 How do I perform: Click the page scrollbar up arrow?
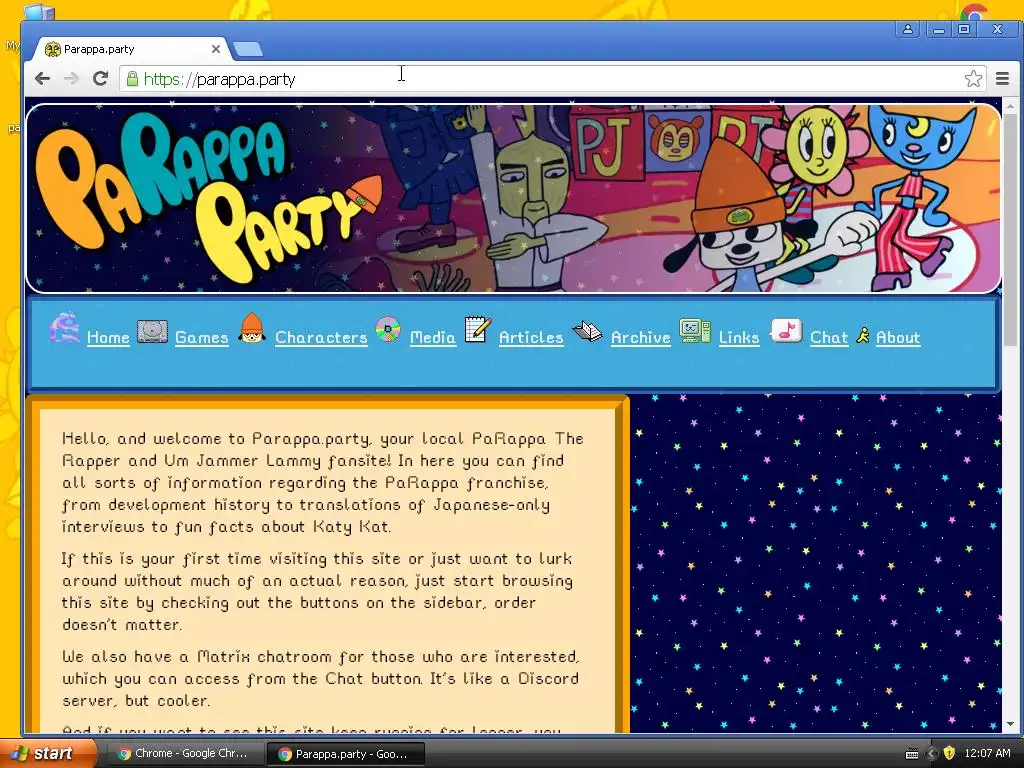click(x=1010, y=105)
